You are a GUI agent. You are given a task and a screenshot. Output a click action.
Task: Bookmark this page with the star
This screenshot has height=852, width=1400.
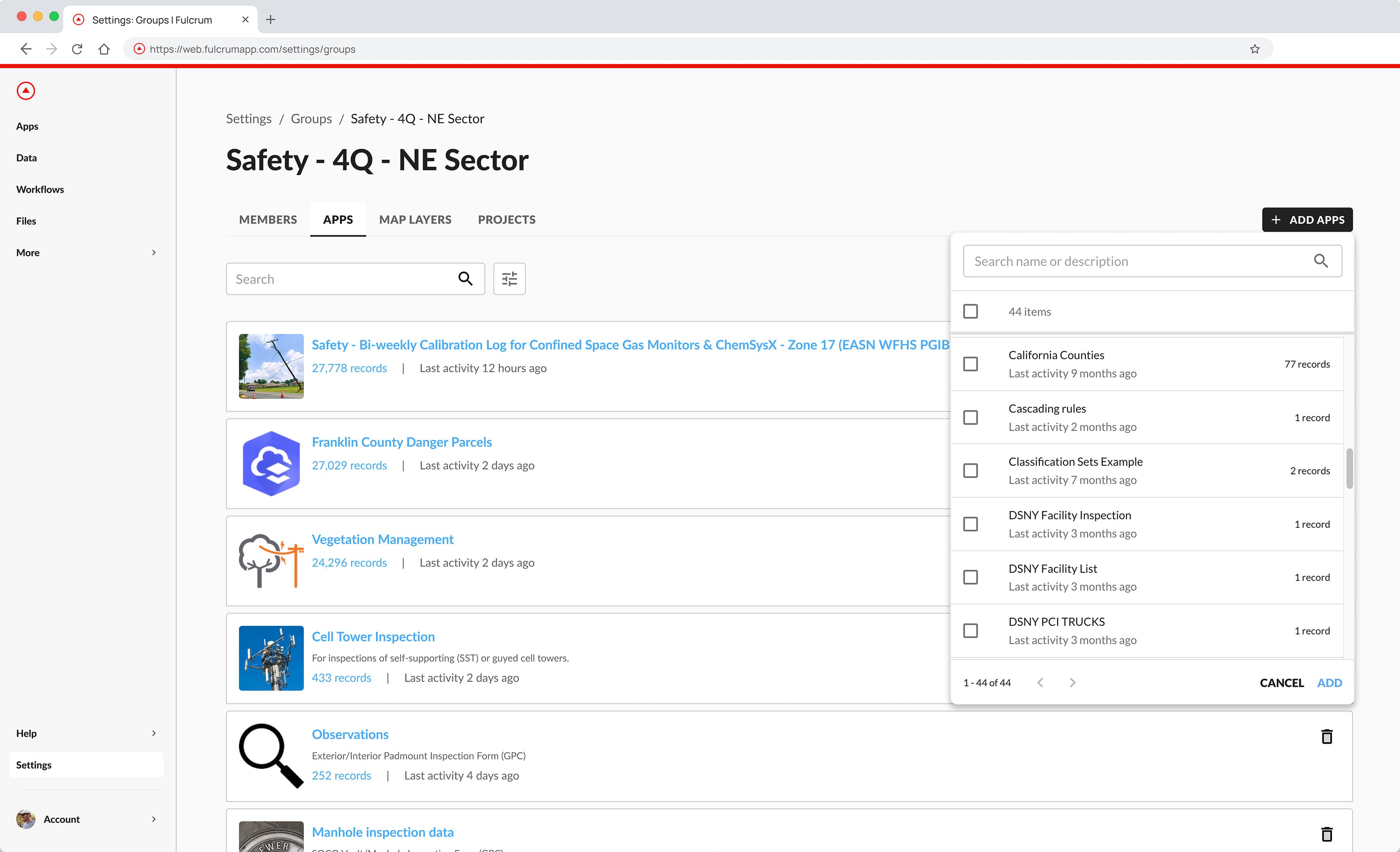[x=1255, y=49]
